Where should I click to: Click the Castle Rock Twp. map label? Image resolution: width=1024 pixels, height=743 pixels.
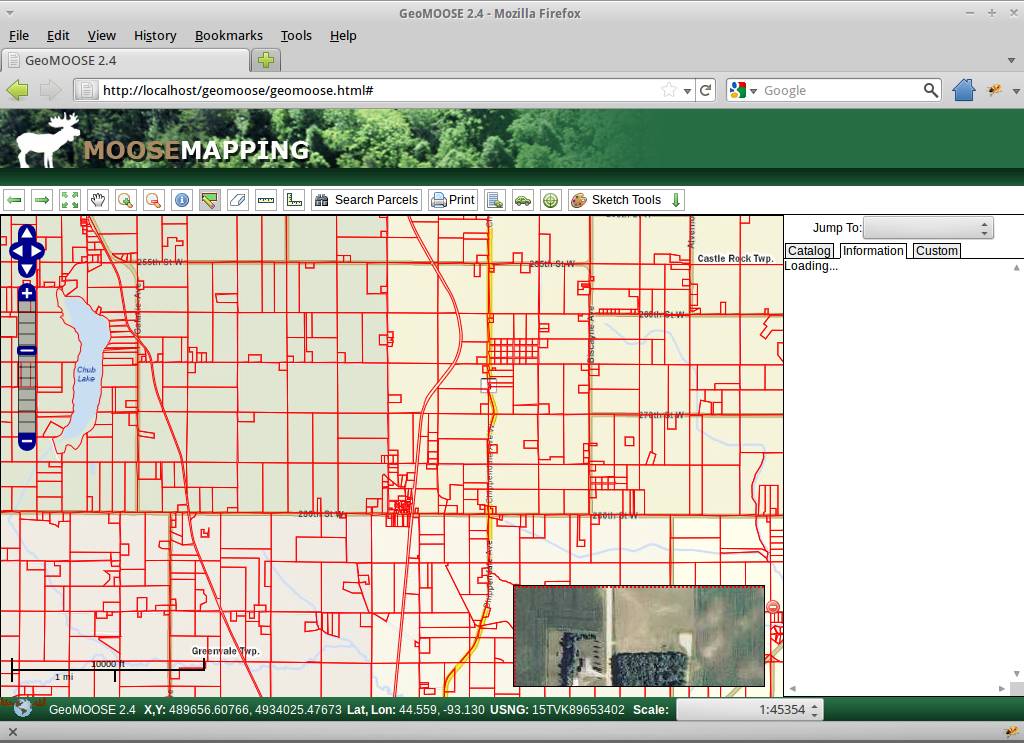735,259
